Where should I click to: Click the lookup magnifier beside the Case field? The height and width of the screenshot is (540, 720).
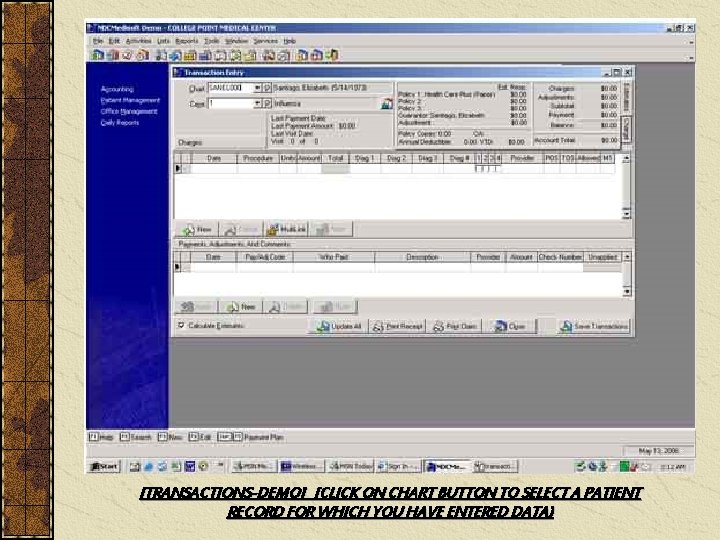(267, 103)
